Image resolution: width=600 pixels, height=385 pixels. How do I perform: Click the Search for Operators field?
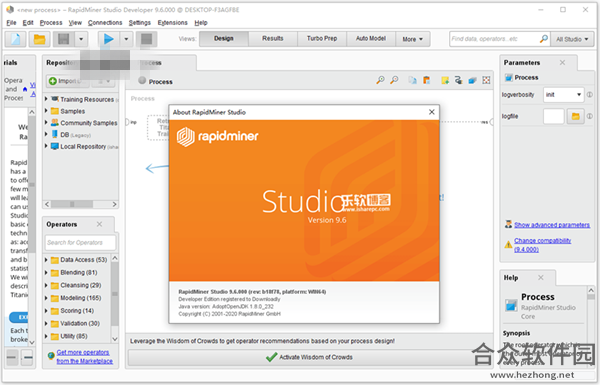[80, 242]
